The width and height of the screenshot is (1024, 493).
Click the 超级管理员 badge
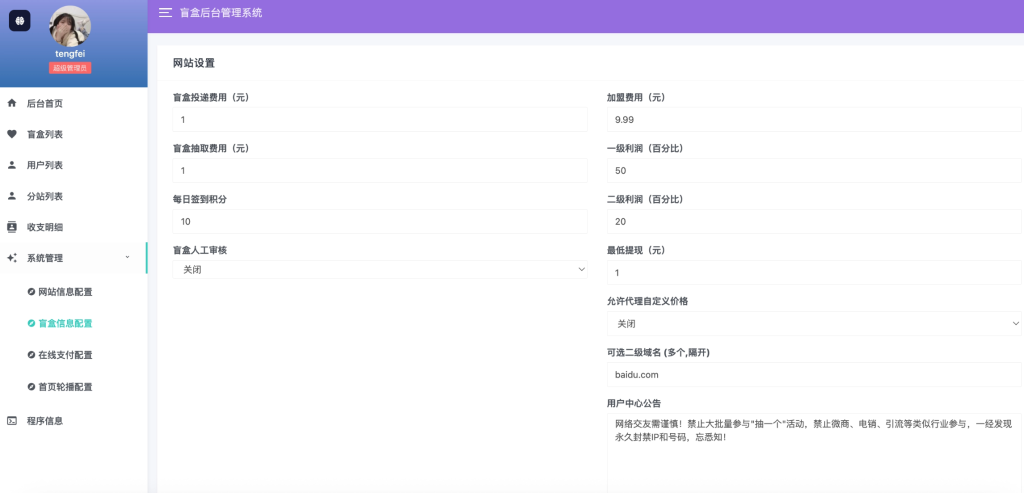click(70, 68)
